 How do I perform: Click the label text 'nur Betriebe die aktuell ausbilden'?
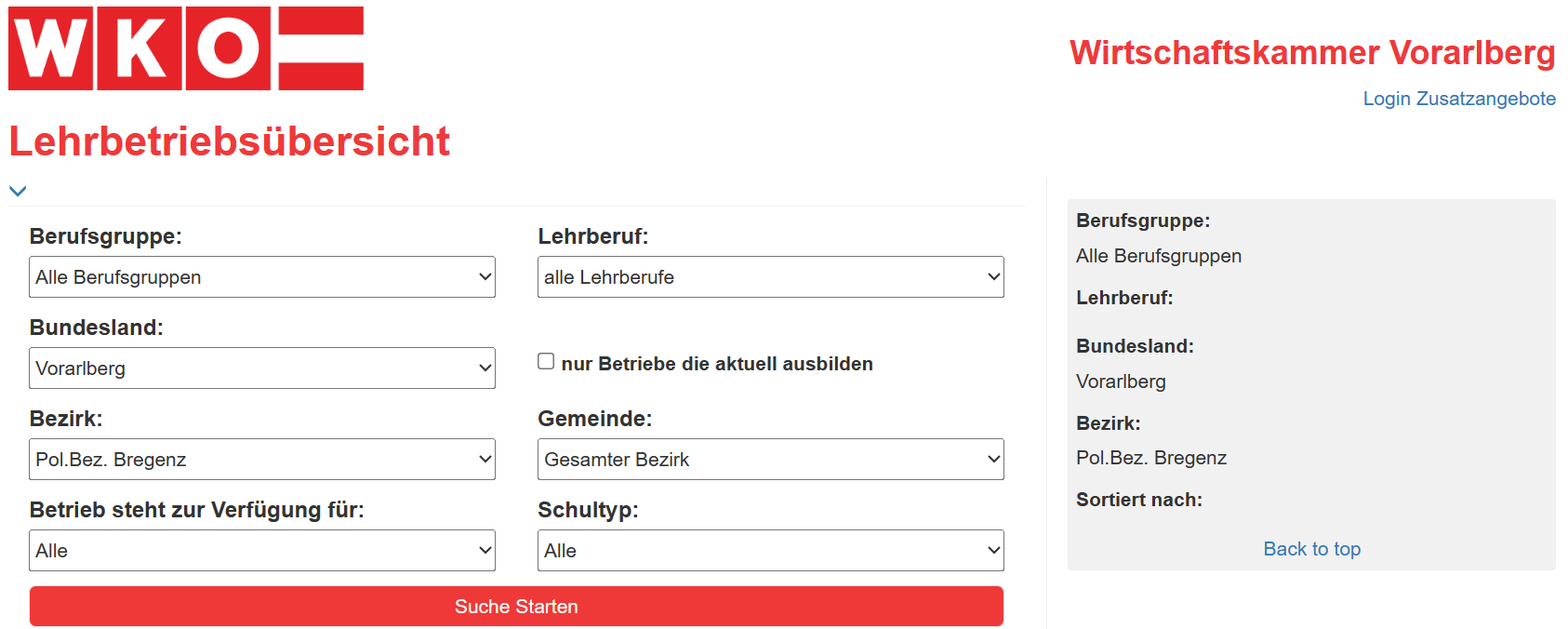tap(717, 364)
